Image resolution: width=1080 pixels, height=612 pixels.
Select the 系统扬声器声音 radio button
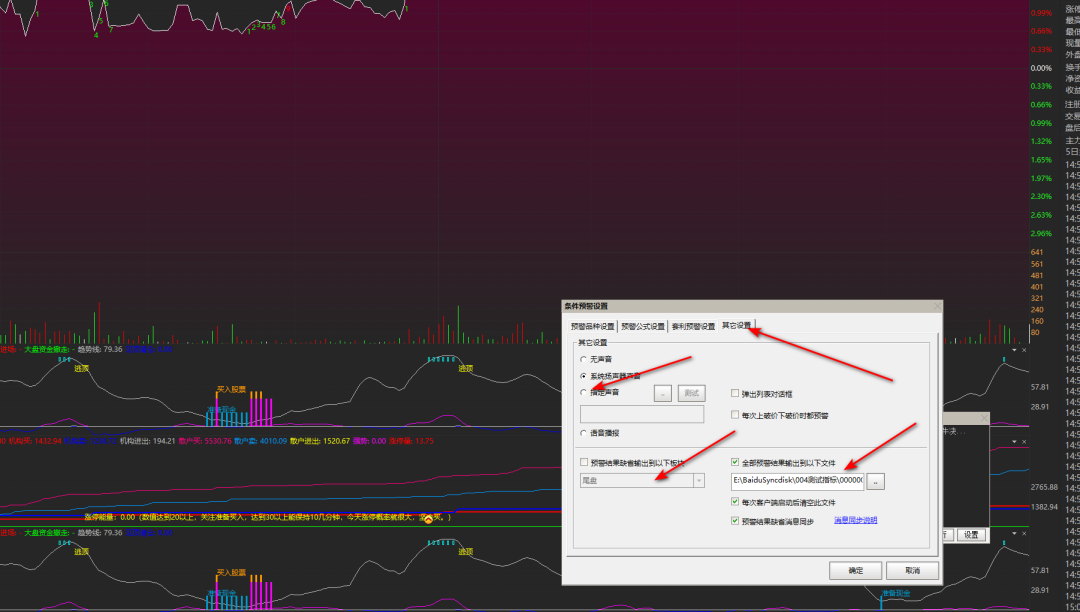tap(584, 376)
